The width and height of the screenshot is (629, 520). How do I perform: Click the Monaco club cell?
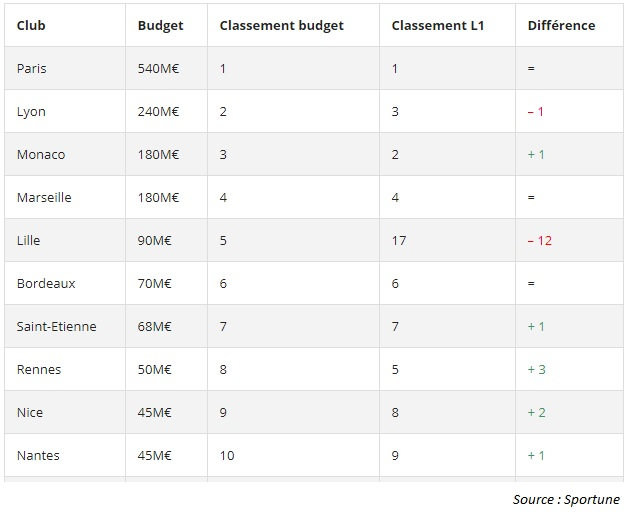pyautogui.click(x=41, y=155)
